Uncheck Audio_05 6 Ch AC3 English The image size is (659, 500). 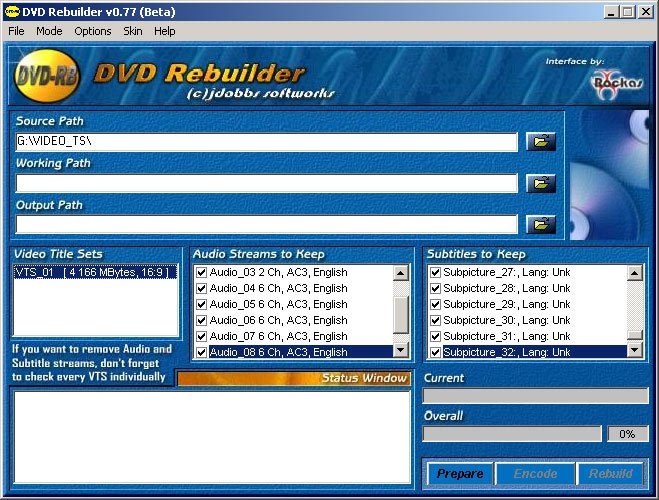pos(201,304)
